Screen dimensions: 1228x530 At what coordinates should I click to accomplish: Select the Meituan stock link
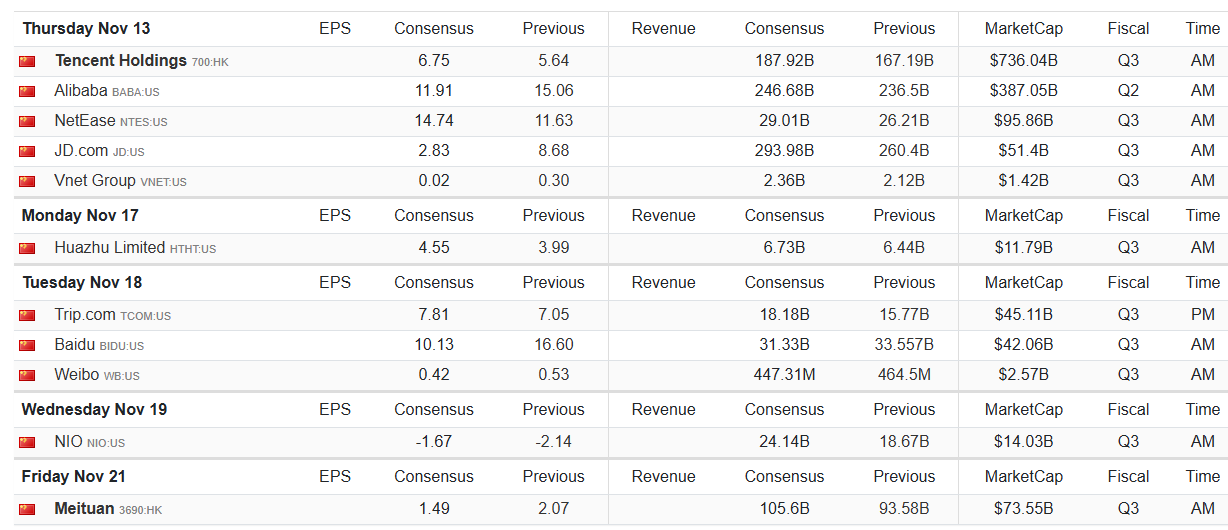coord(84,509)
